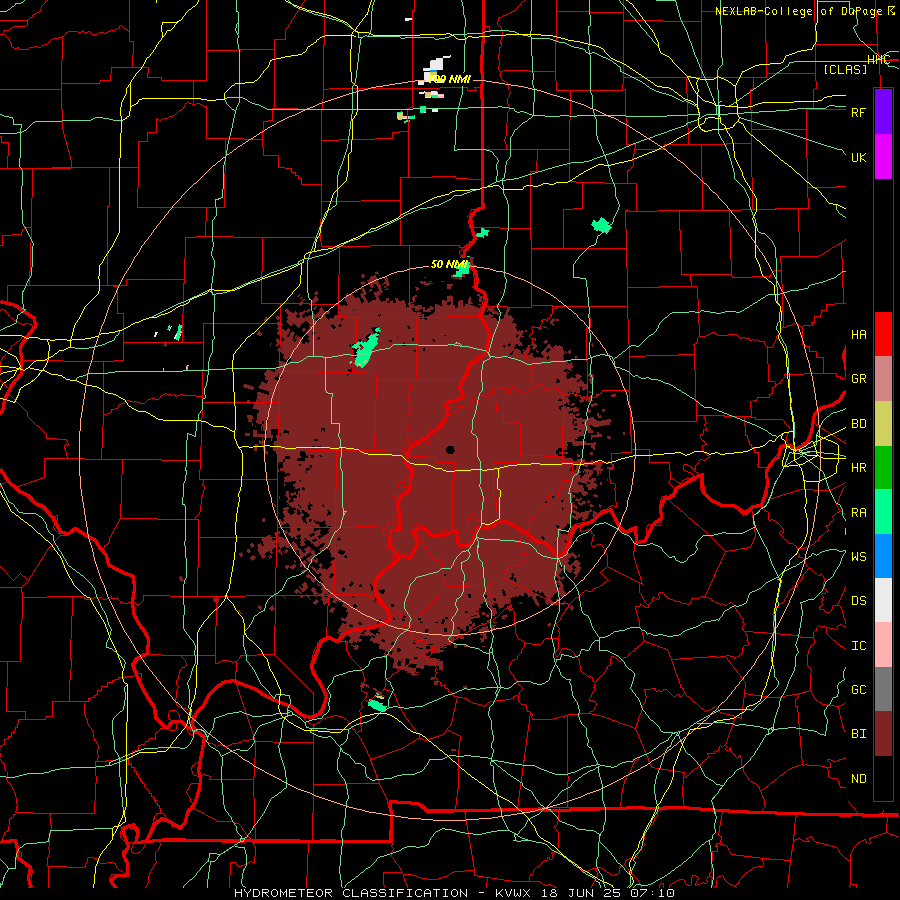Image resolution: width=900 pixels, height=900 pixels.
Task: Click the HHC product label
Action: tap(878, 59)
